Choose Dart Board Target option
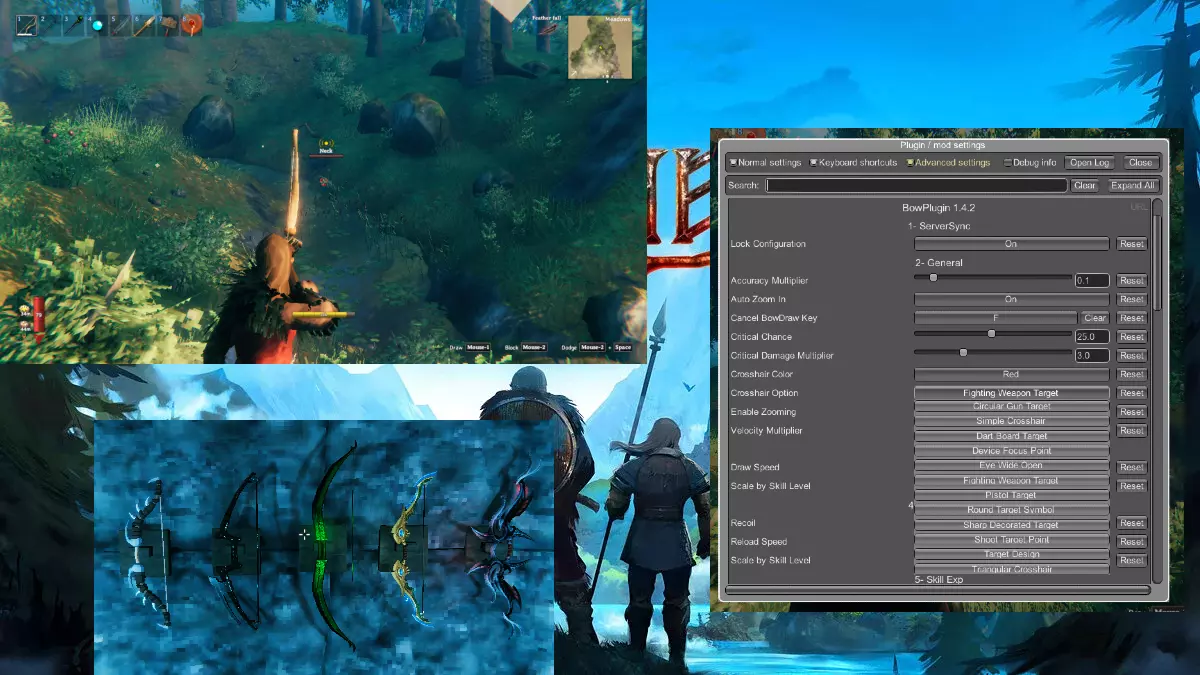 coord(1011,436)
